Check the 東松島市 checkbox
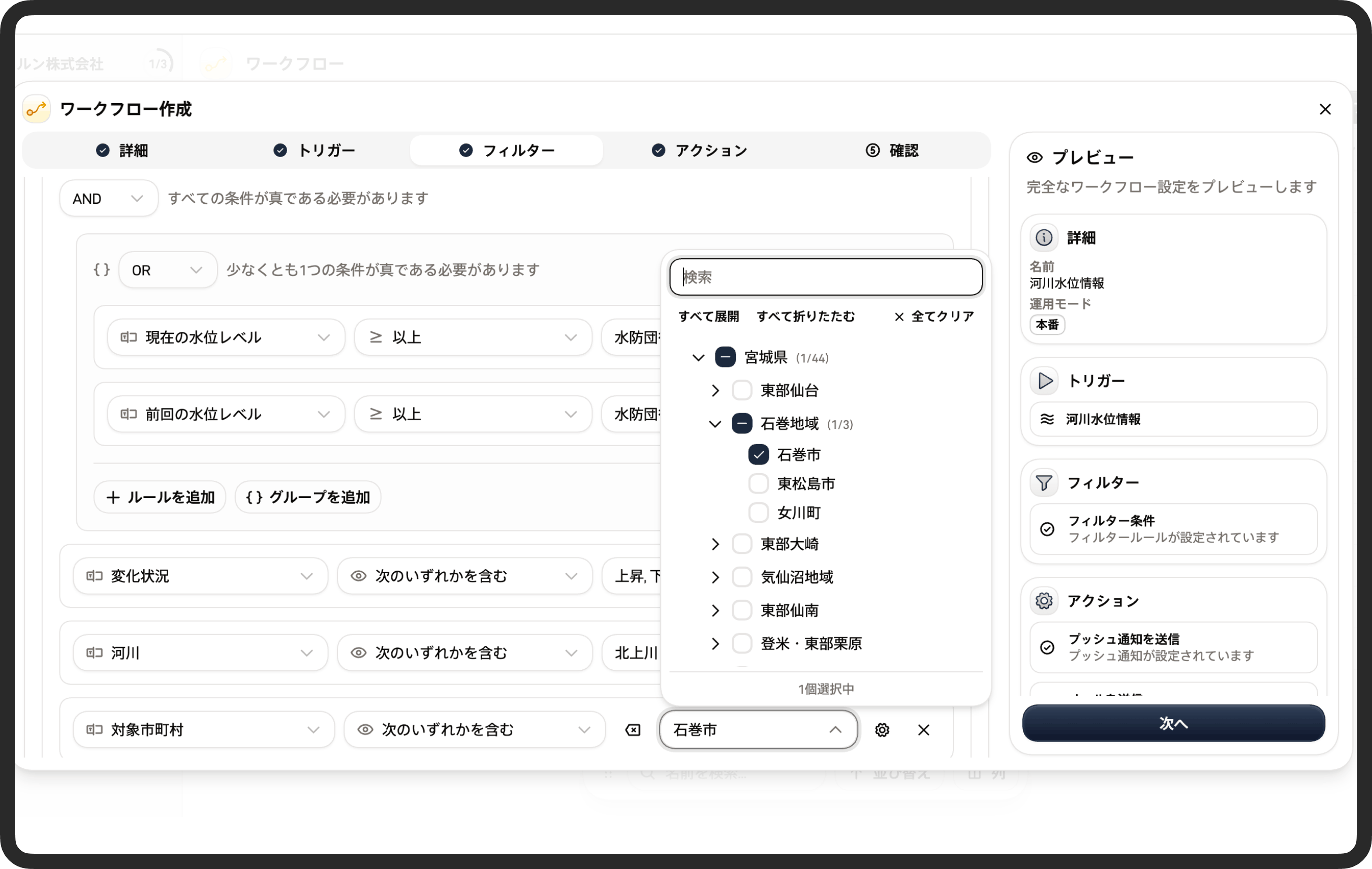1372x869 pixels. [758, 484]
